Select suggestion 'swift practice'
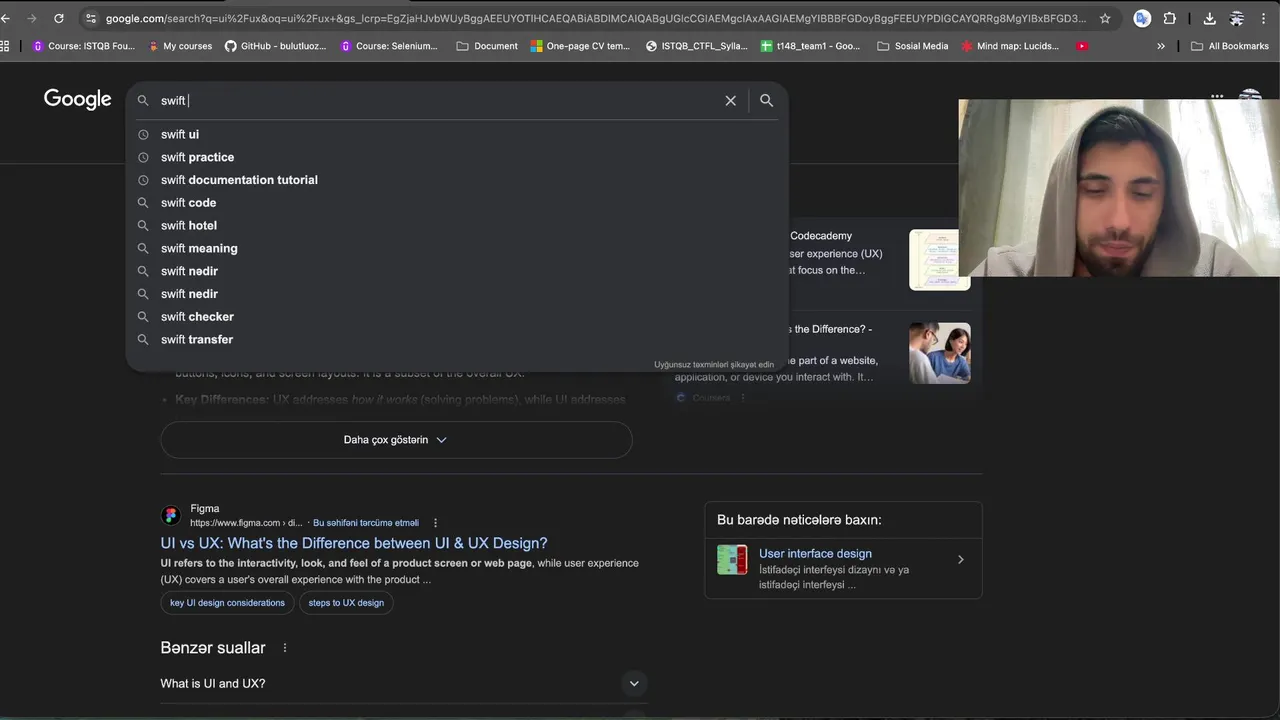The height and width of the screenshot is (720, 1280). pos(457,157)
